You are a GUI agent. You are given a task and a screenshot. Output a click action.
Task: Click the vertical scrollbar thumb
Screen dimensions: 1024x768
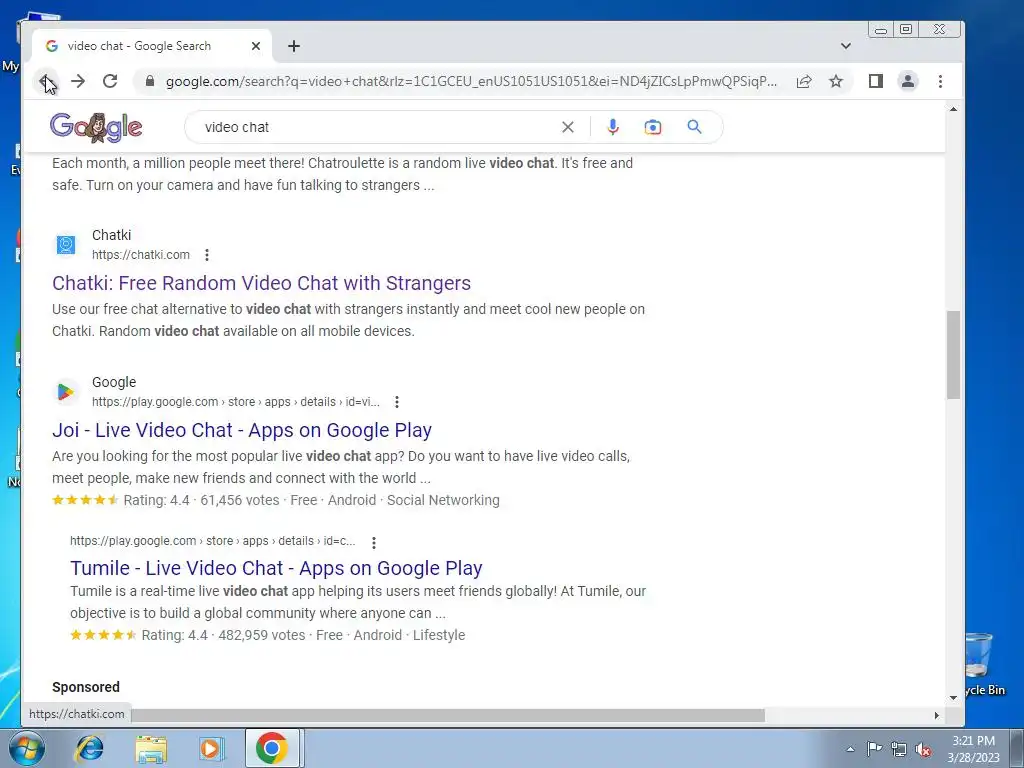pyautogui.click(x=953, y=355)
